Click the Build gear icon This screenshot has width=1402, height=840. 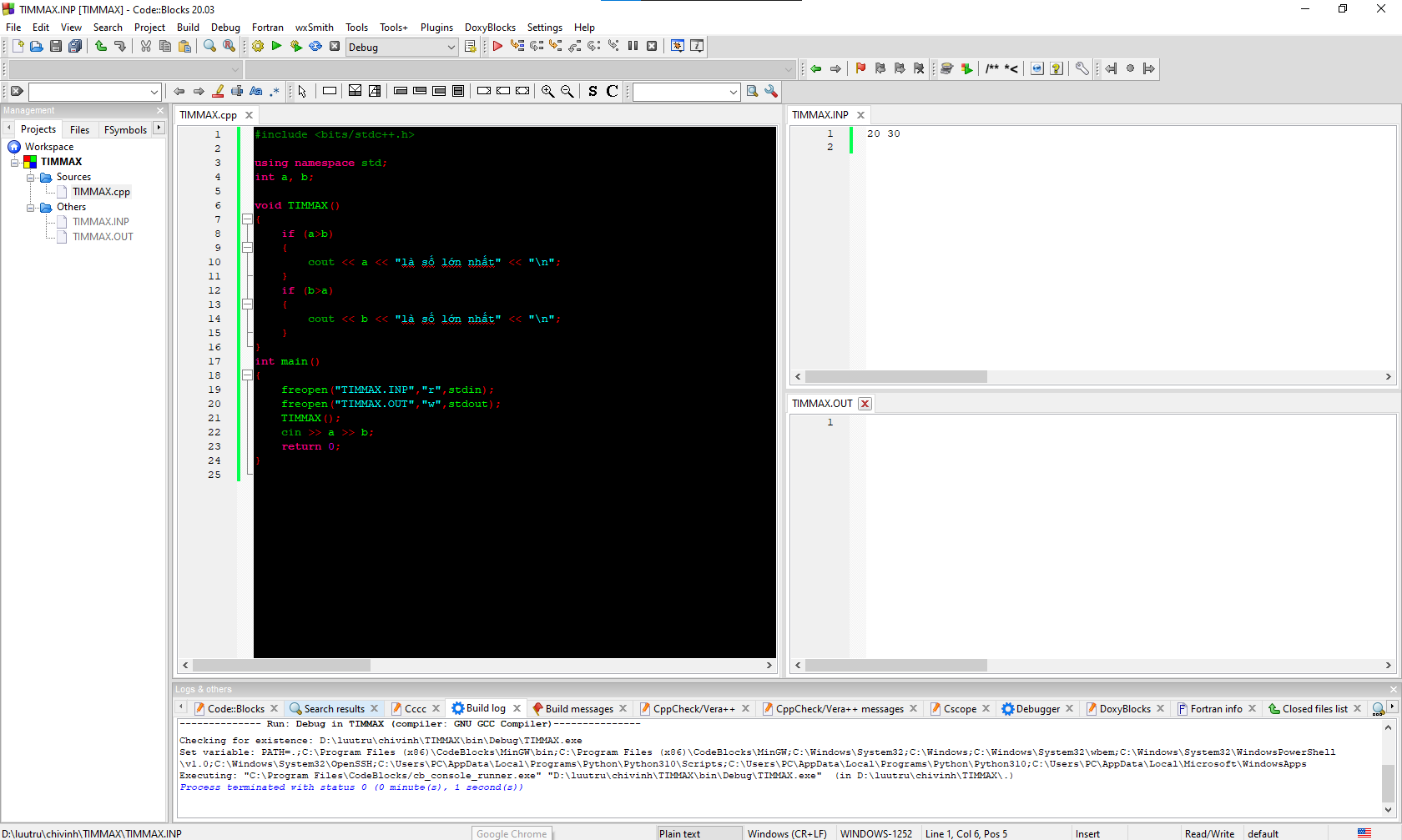coord(258,47)
